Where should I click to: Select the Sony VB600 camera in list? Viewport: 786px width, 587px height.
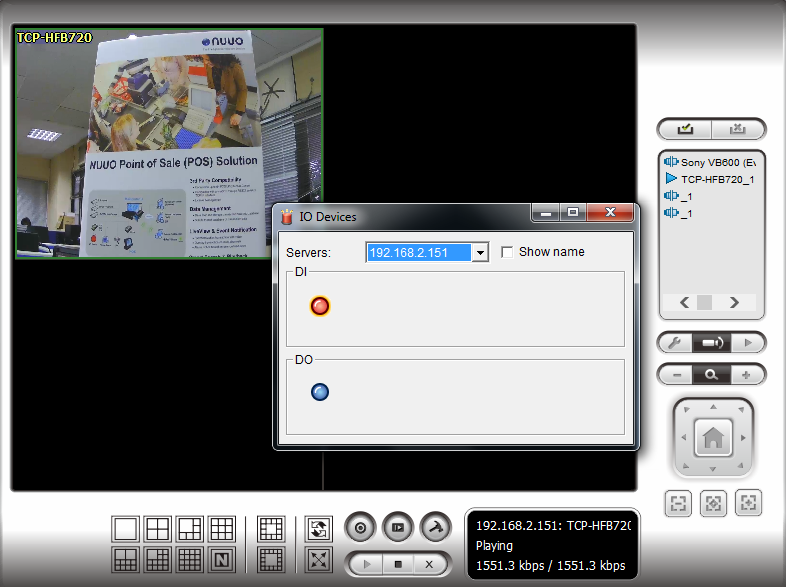[x=716, y=162]
